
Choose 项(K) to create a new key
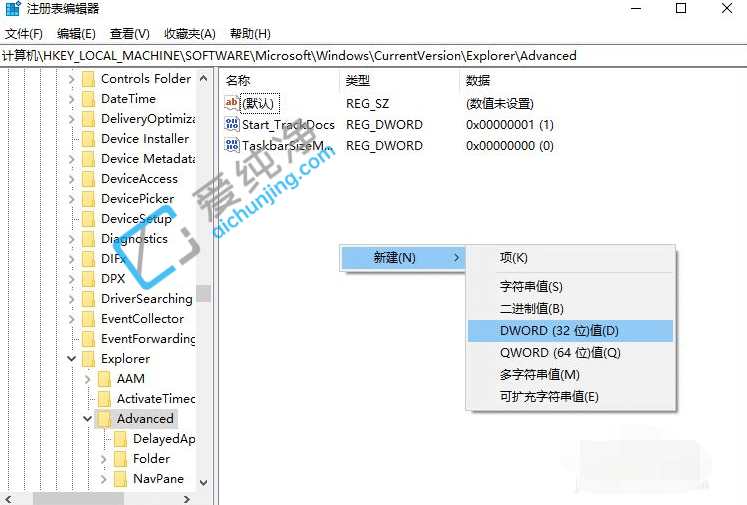[x=570, y=258]
